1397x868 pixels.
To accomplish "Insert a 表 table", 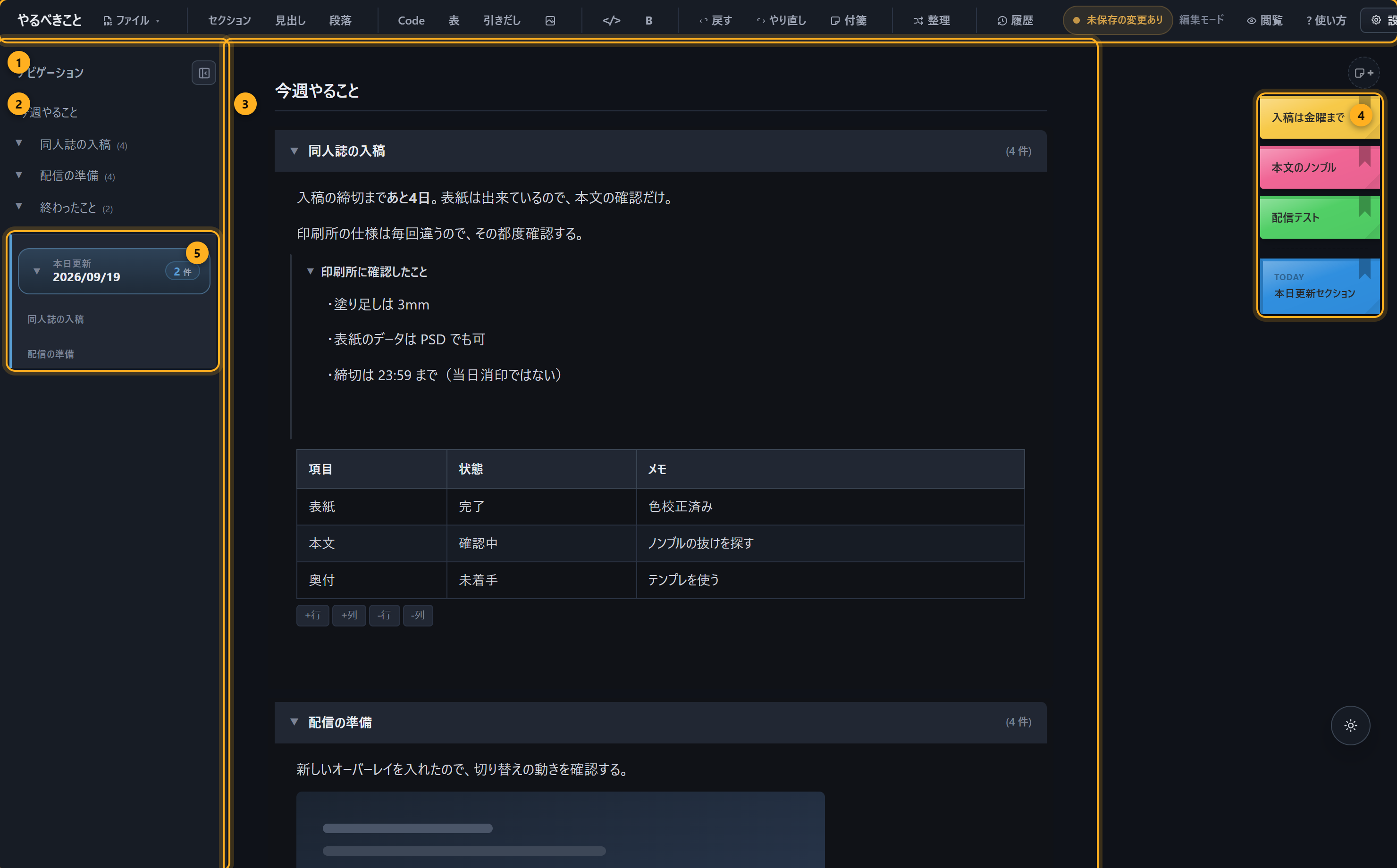I will [454, 20].
